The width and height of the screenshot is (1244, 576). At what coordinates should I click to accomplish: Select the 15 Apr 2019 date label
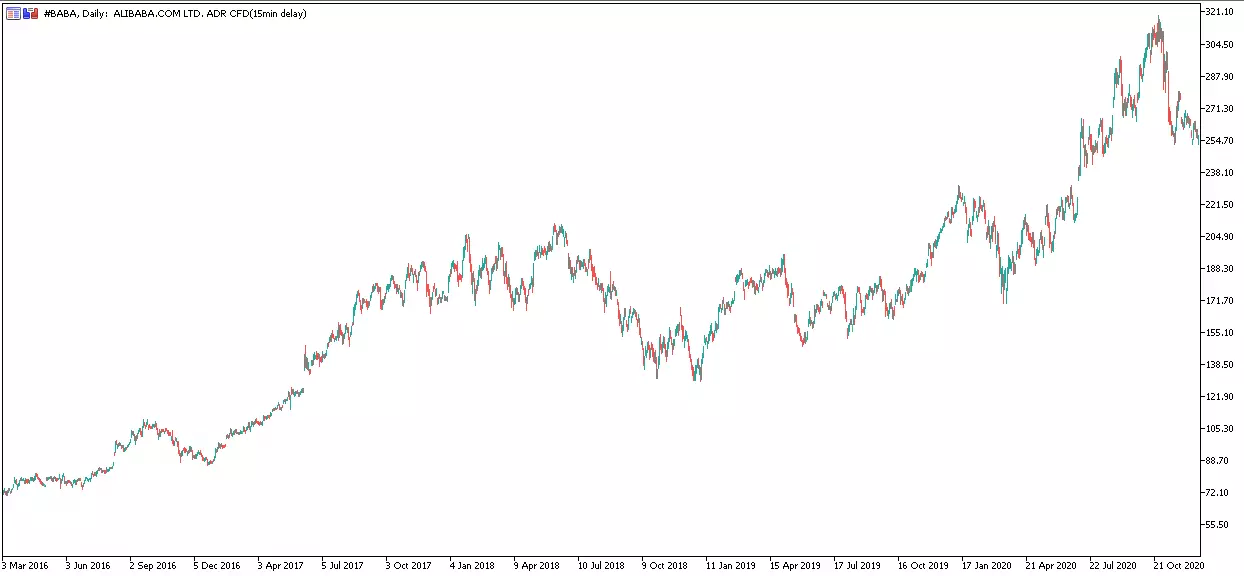[795, 565]
